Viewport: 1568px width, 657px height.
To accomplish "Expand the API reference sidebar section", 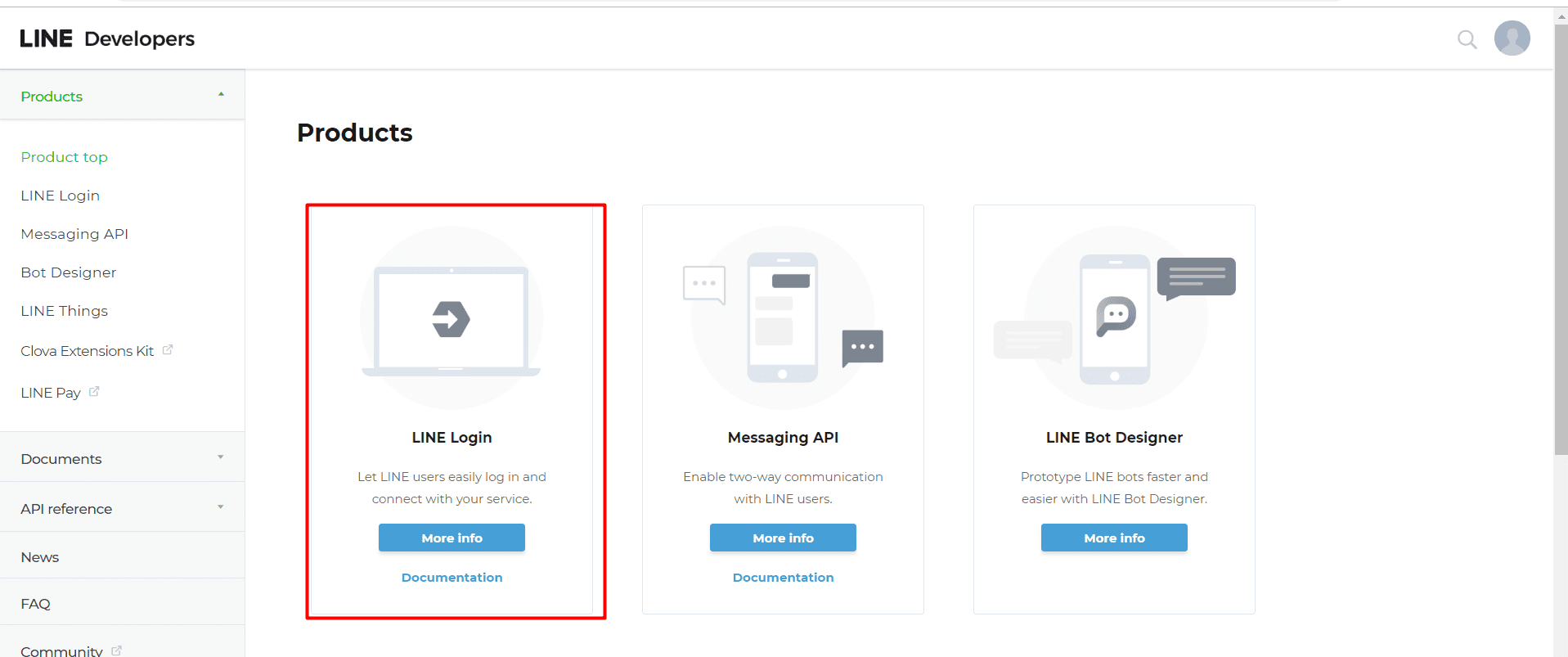I will tap(123, 508).
